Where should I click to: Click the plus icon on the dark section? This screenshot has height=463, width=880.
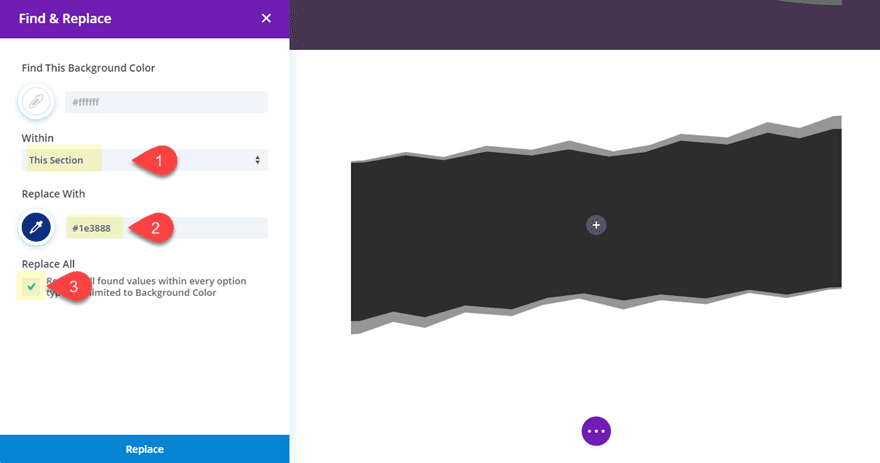point(596,225)
